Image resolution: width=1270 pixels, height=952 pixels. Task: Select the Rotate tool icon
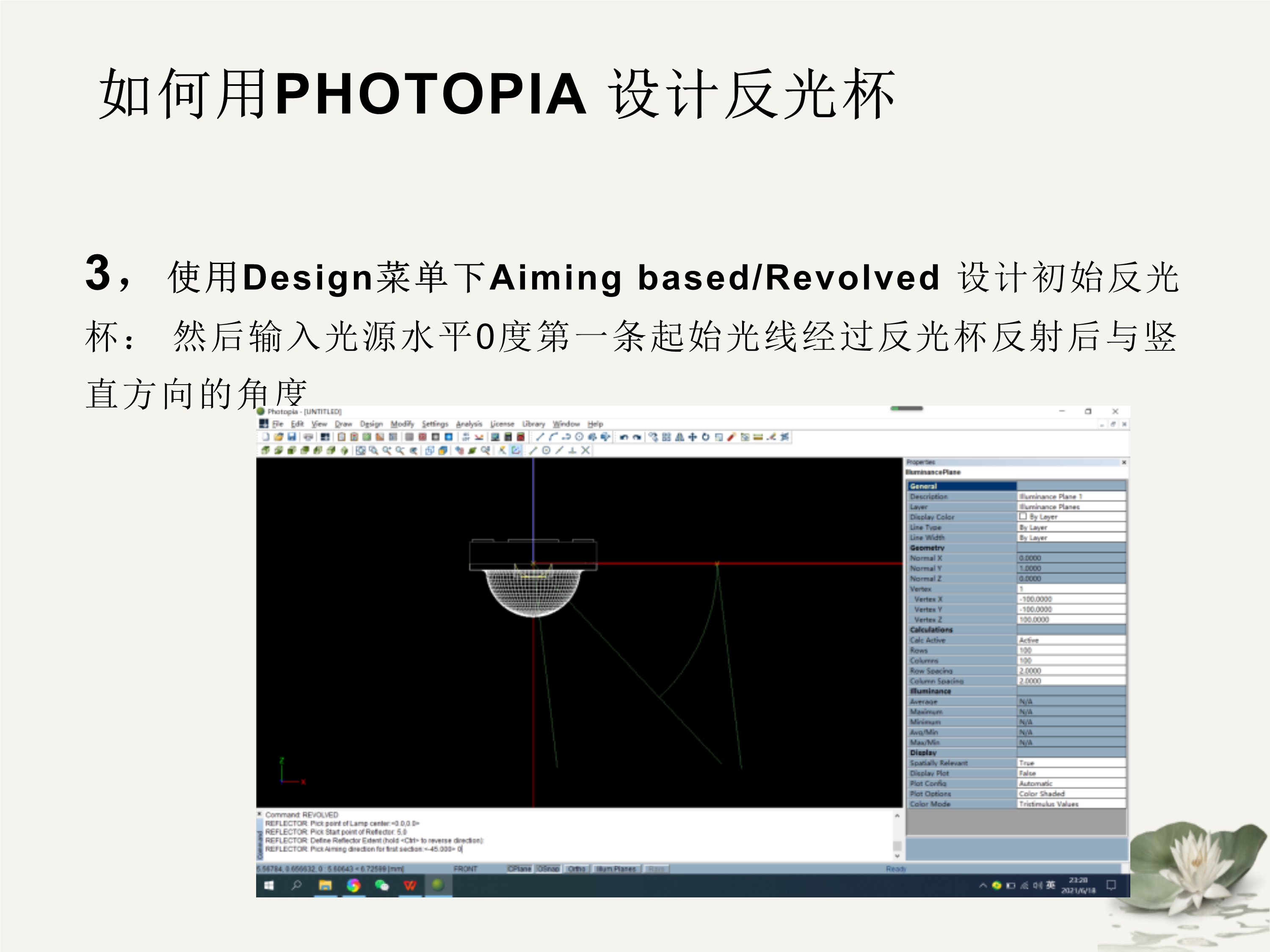tap(706, 437)
